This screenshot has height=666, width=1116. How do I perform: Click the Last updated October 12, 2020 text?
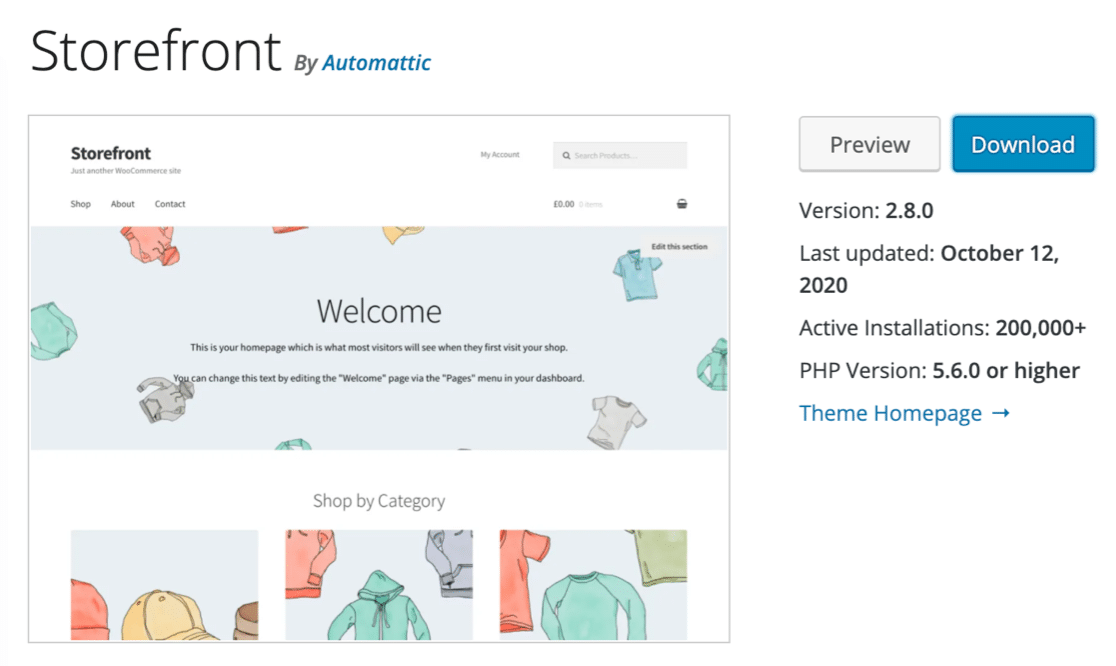(x=929, y=269)
